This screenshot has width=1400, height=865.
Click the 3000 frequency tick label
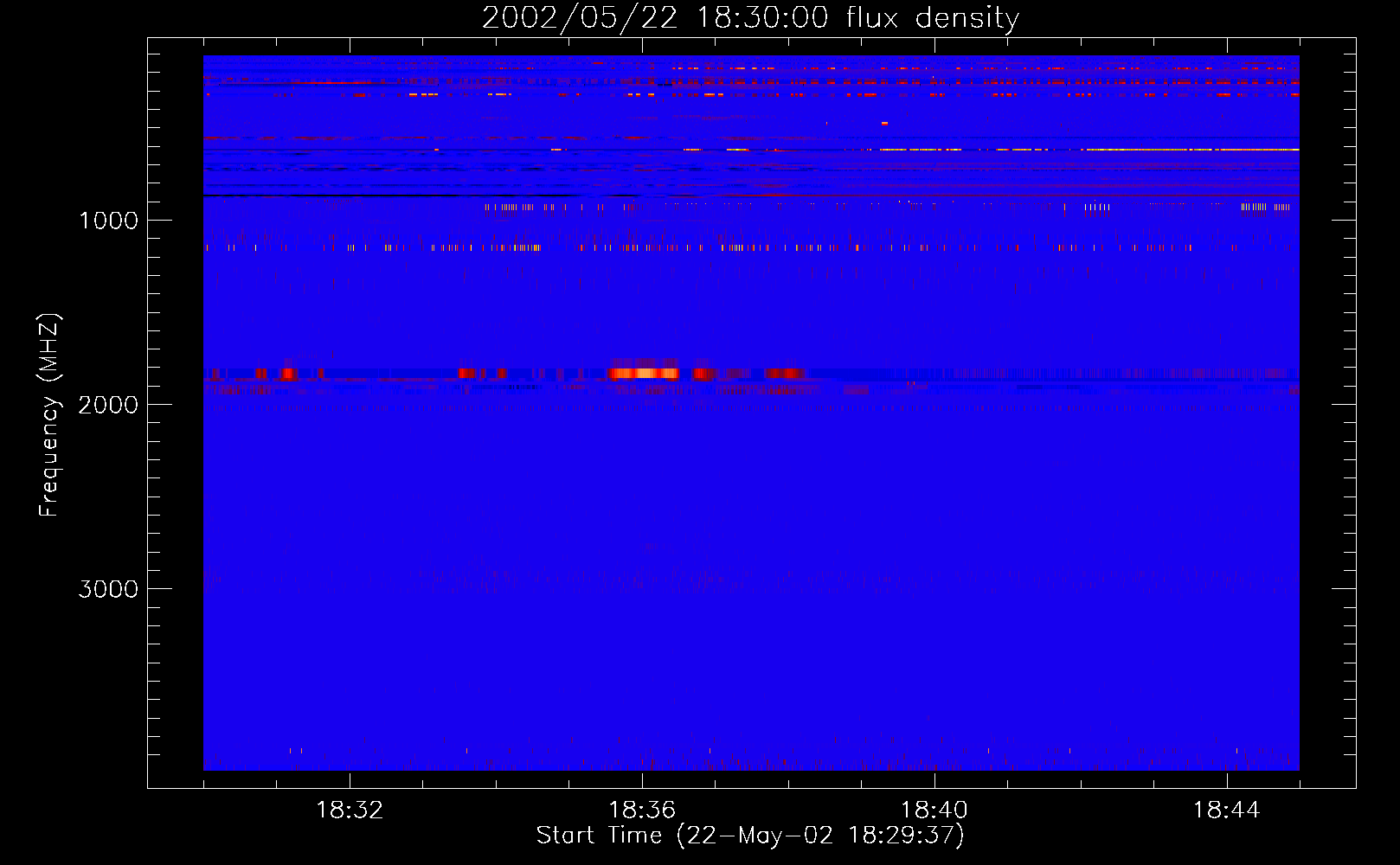tap(108, 589)
